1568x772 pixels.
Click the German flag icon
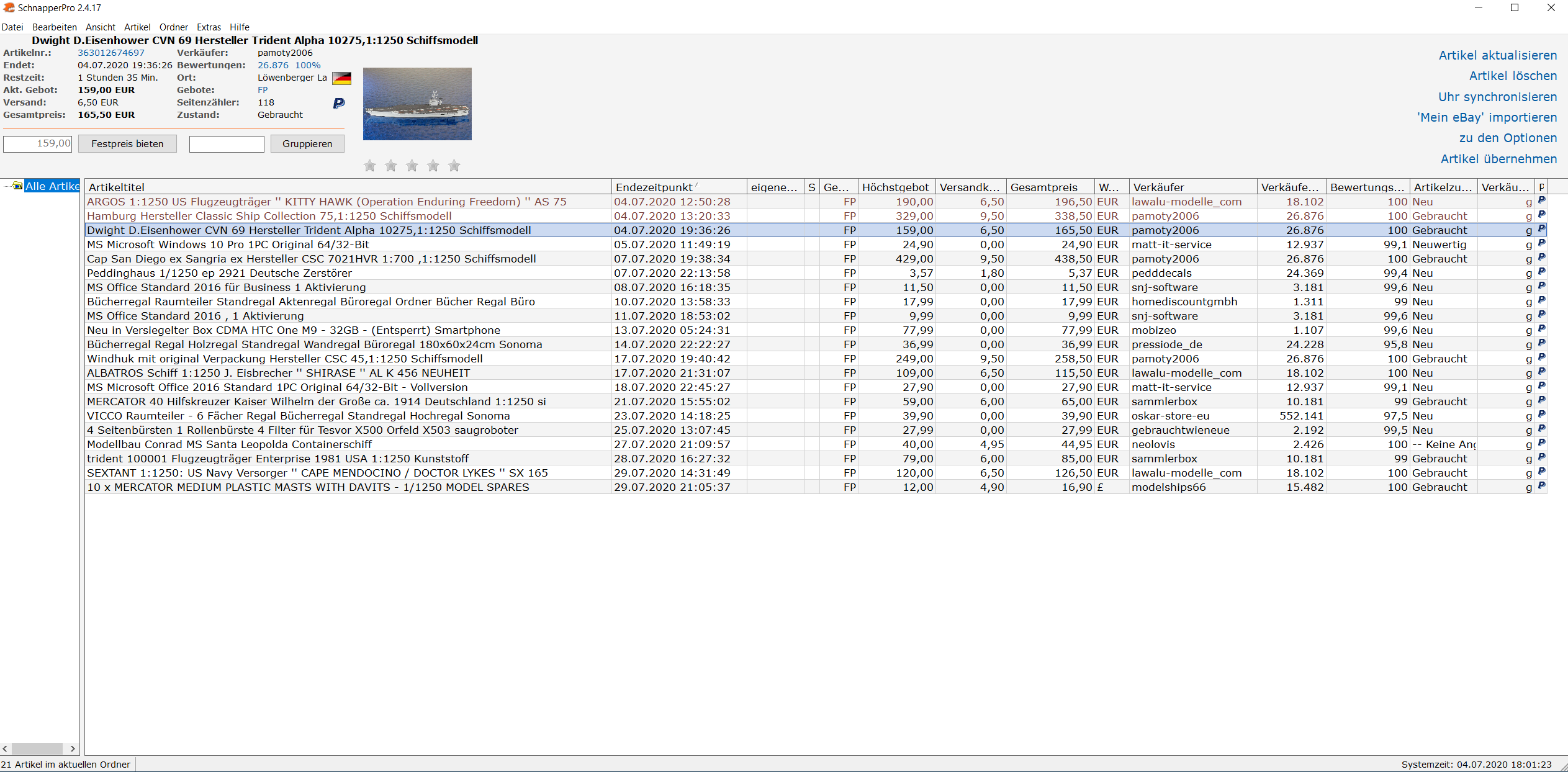coord(341,78)
